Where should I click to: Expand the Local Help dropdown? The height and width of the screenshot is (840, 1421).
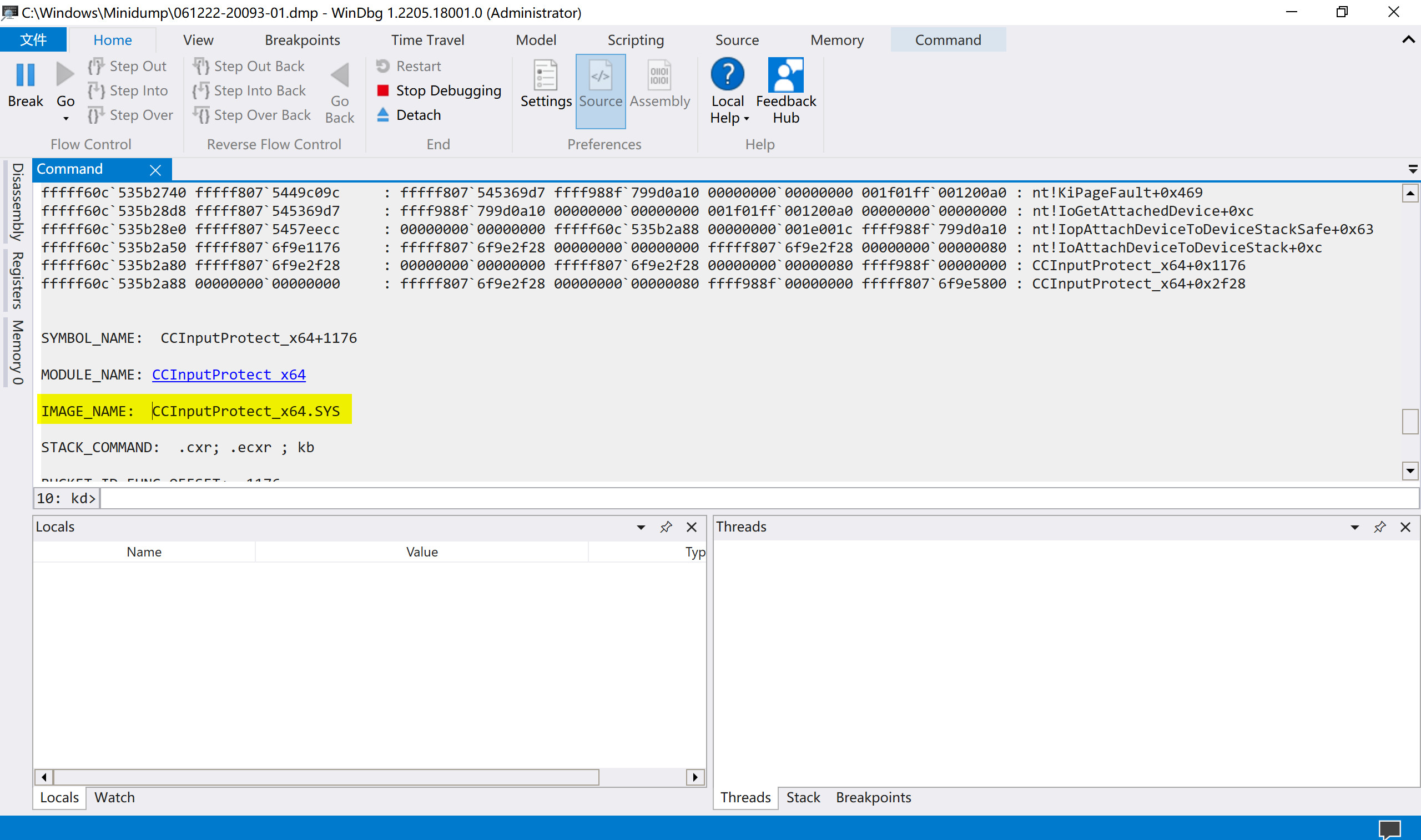tap(746, 119)
